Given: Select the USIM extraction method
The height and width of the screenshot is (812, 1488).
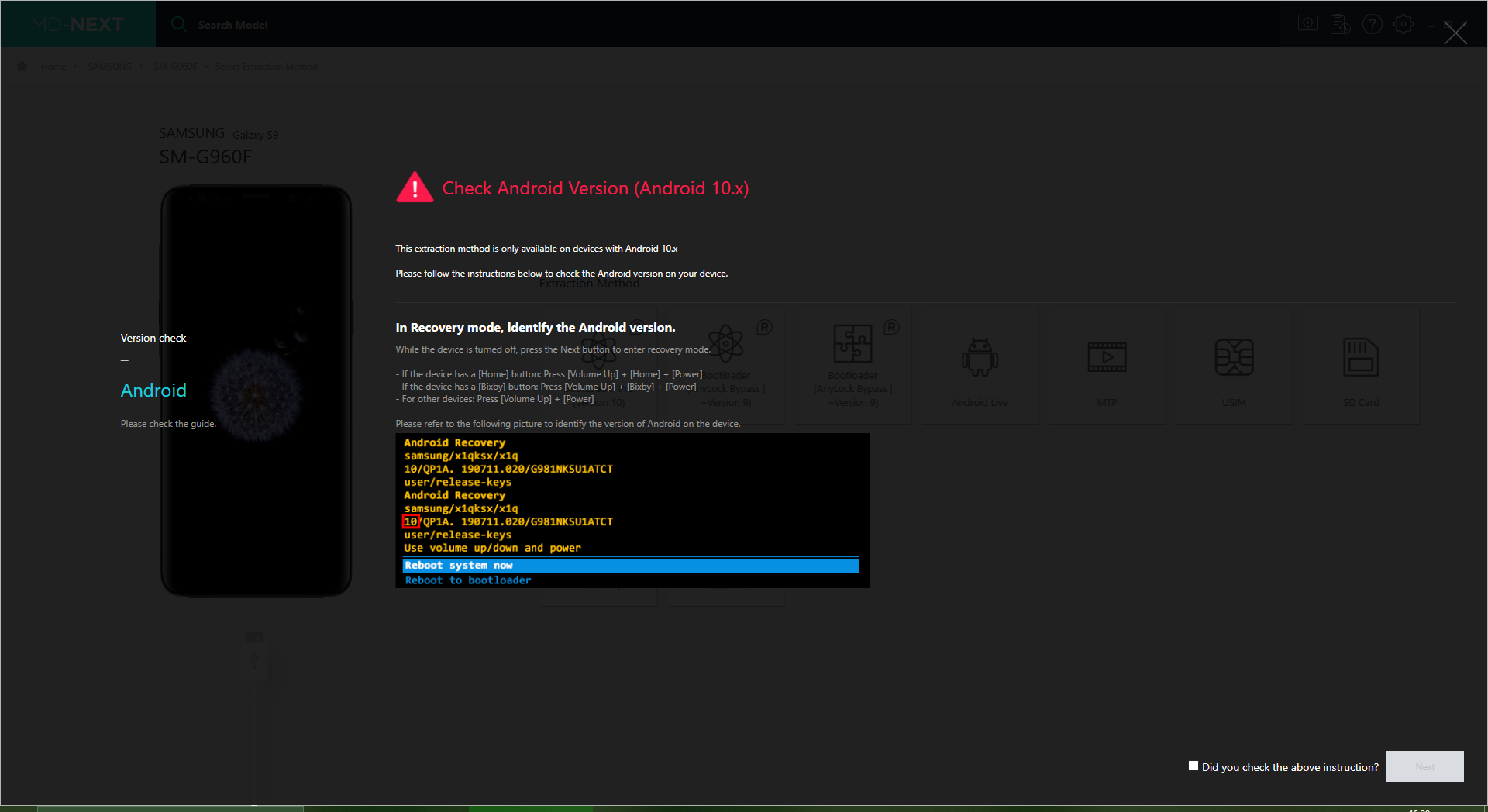Looking at the screenshot, I should 1234,366.
